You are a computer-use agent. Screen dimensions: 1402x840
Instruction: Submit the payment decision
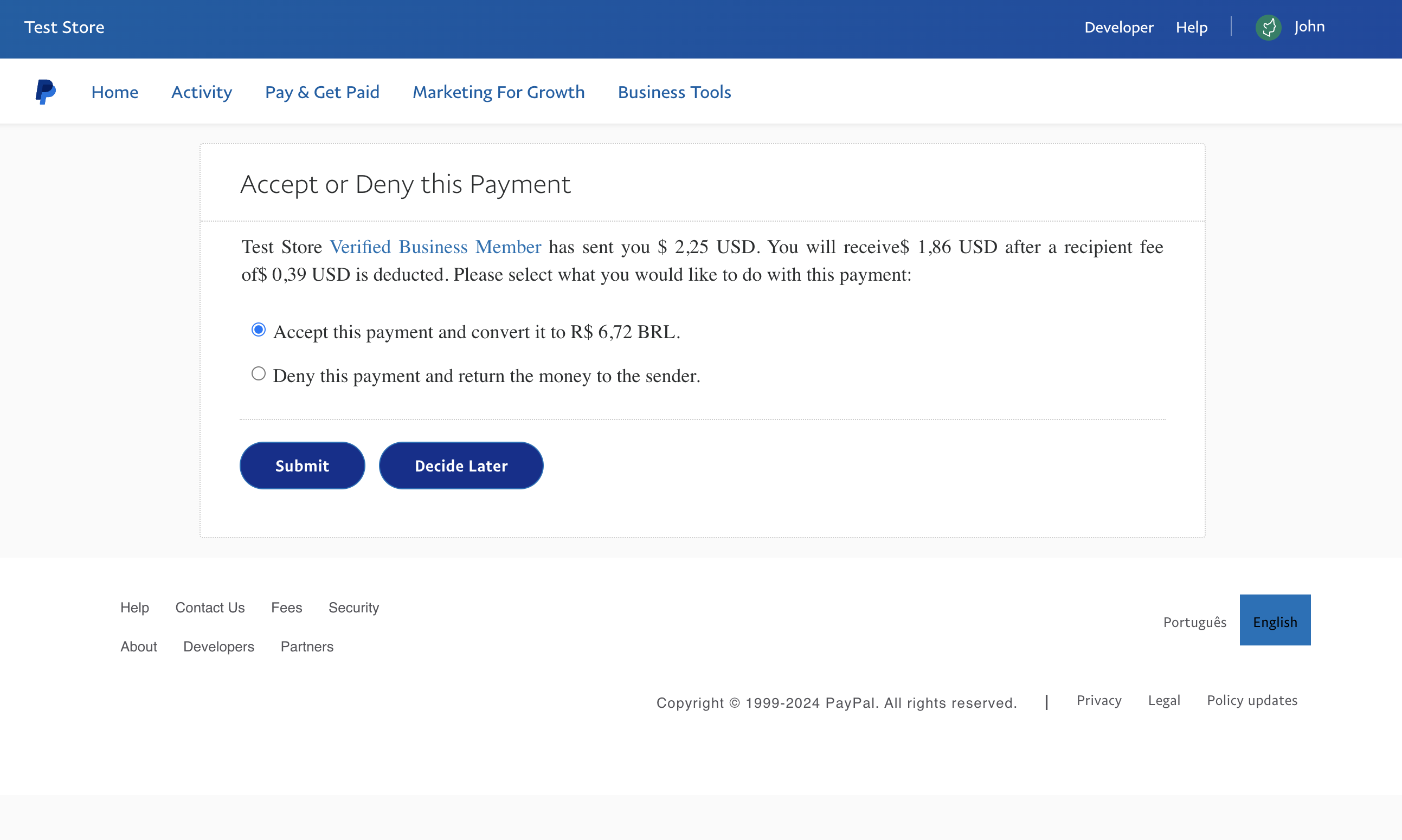click(302, 466)
